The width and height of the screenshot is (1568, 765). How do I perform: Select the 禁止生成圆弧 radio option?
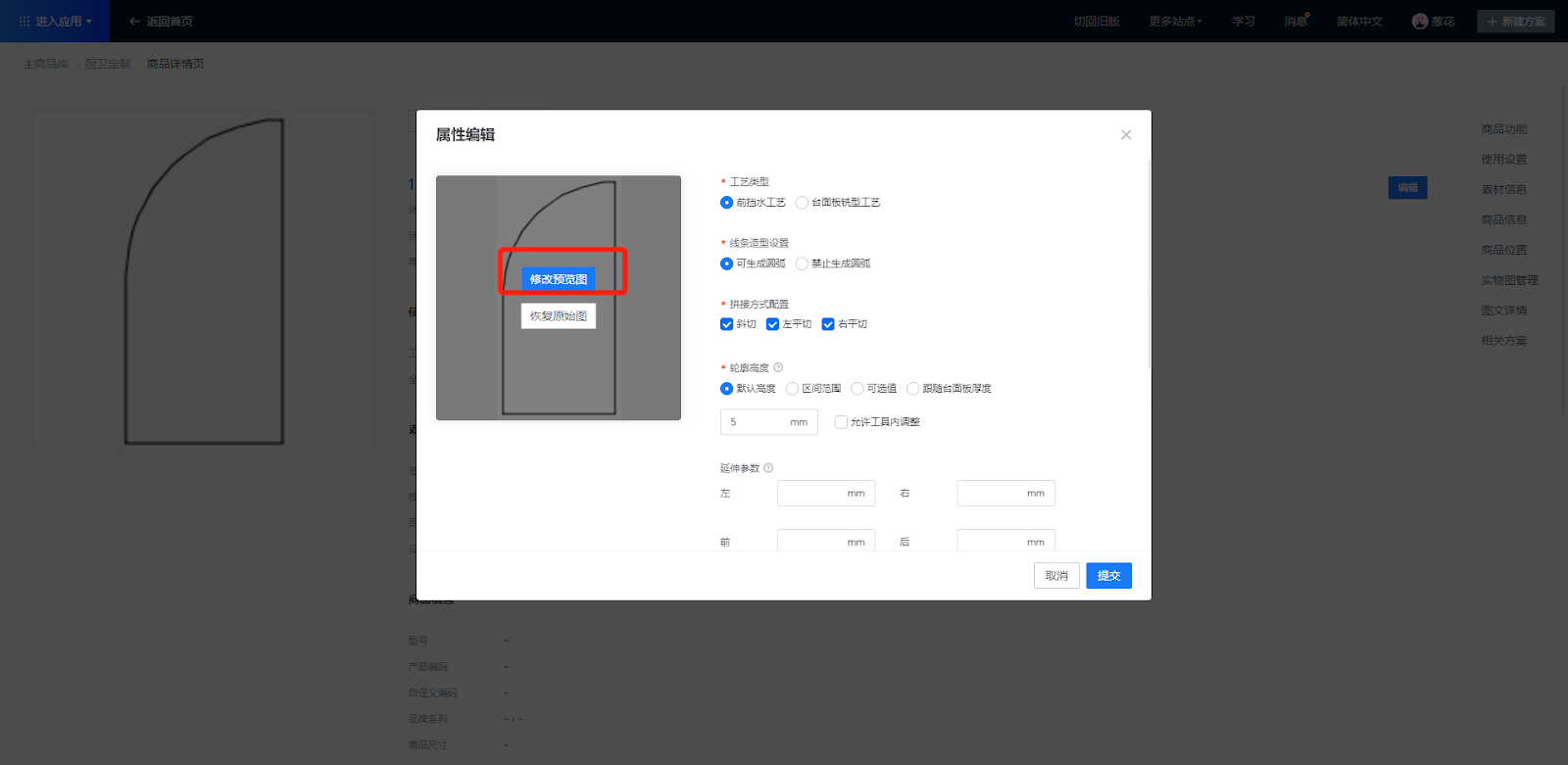pos(803,263)
